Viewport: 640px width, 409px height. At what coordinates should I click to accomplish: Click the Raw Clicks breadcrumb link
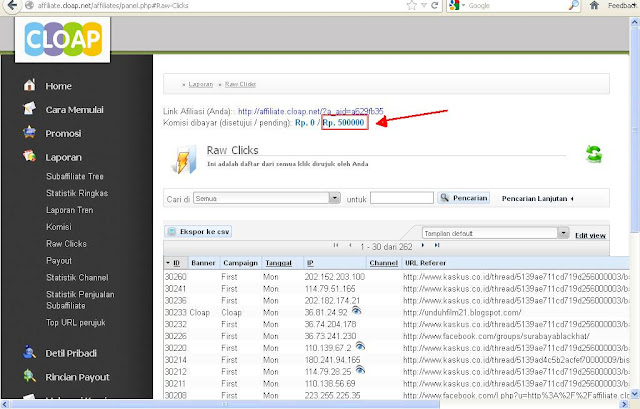(240, 84)
